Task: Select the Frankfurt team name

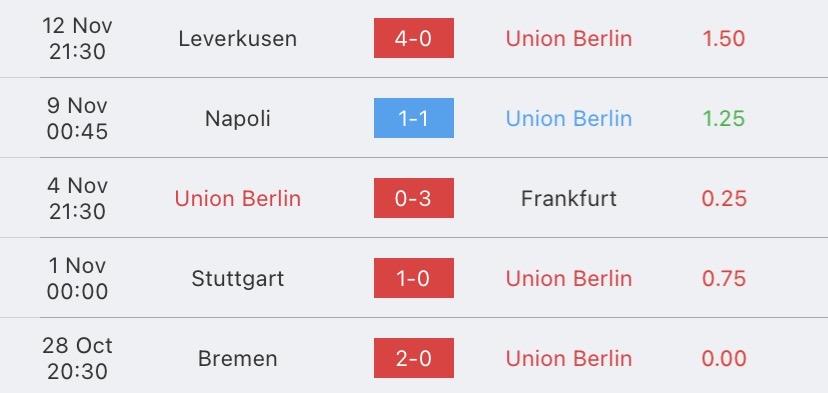Action: (569, 199)
